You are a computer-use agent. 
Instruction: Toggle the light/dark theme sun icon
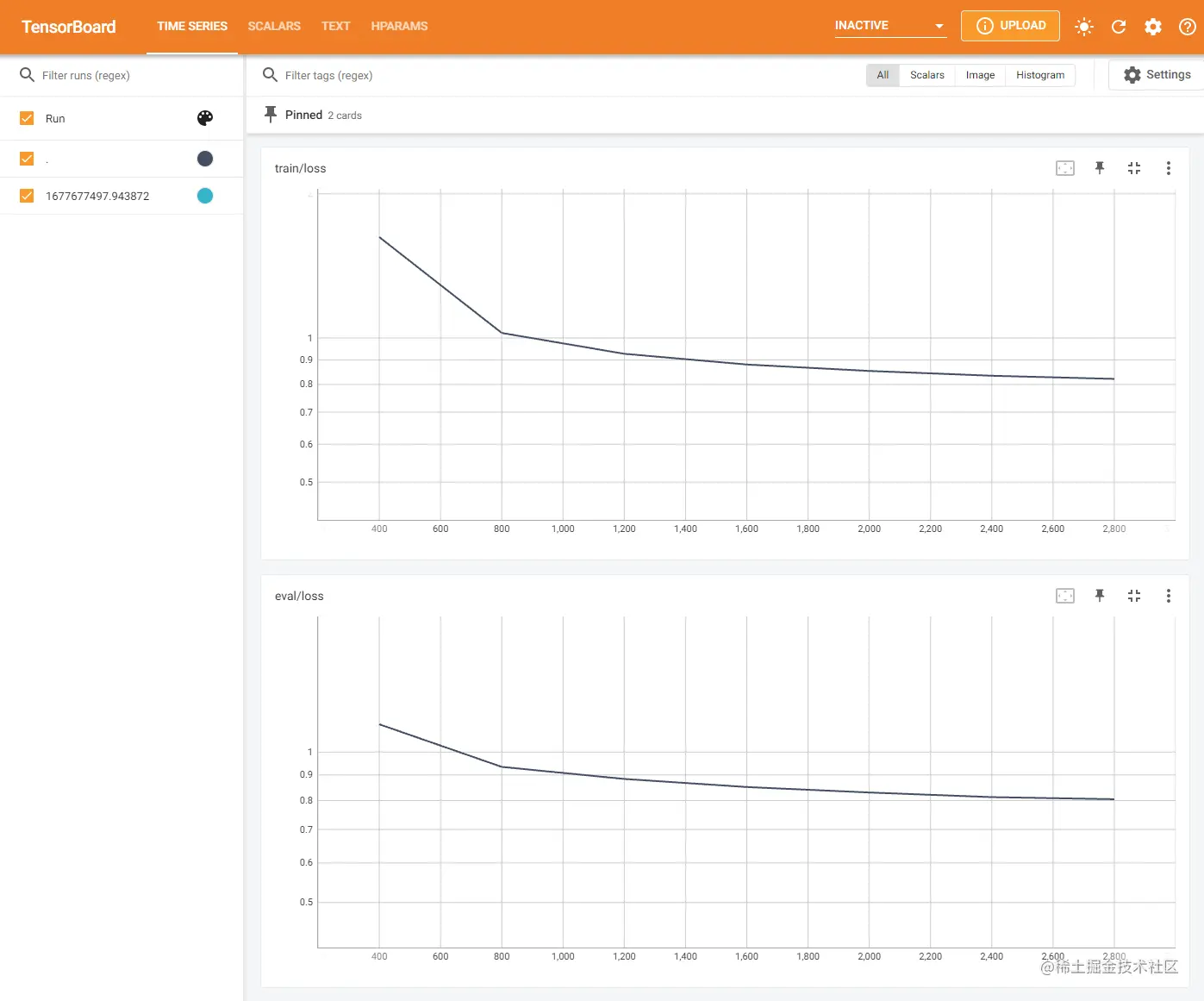[x=1084, y=27]
